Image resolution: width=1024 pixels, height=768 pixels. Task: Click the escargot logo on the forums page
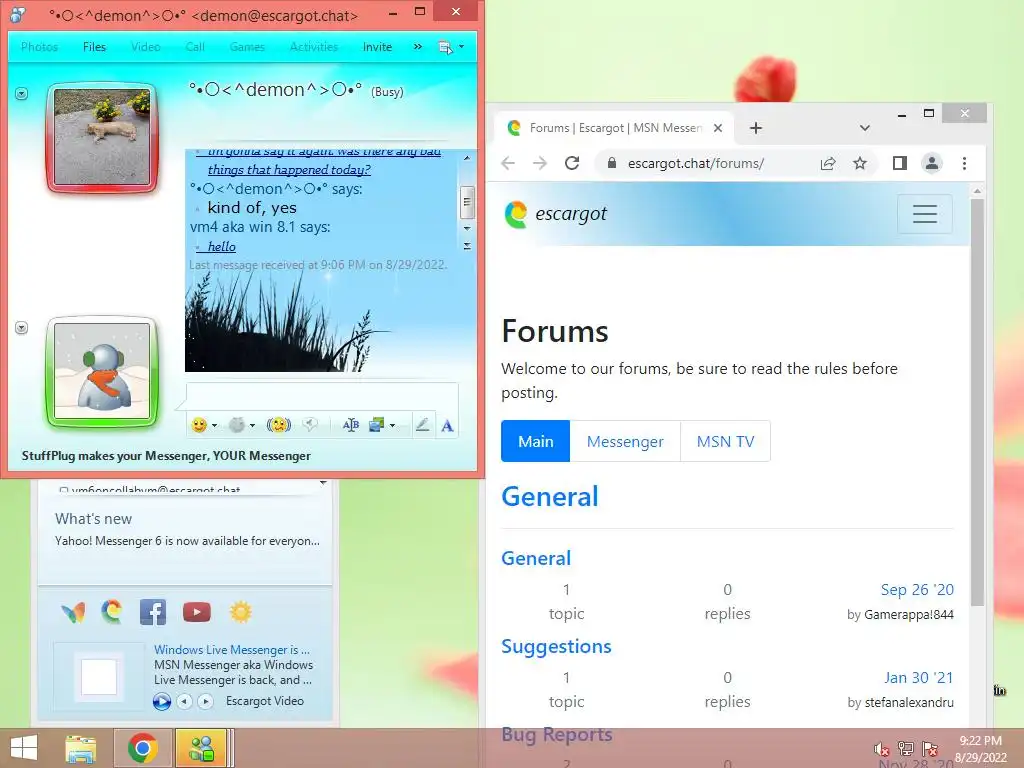click(x=555, y=214)
